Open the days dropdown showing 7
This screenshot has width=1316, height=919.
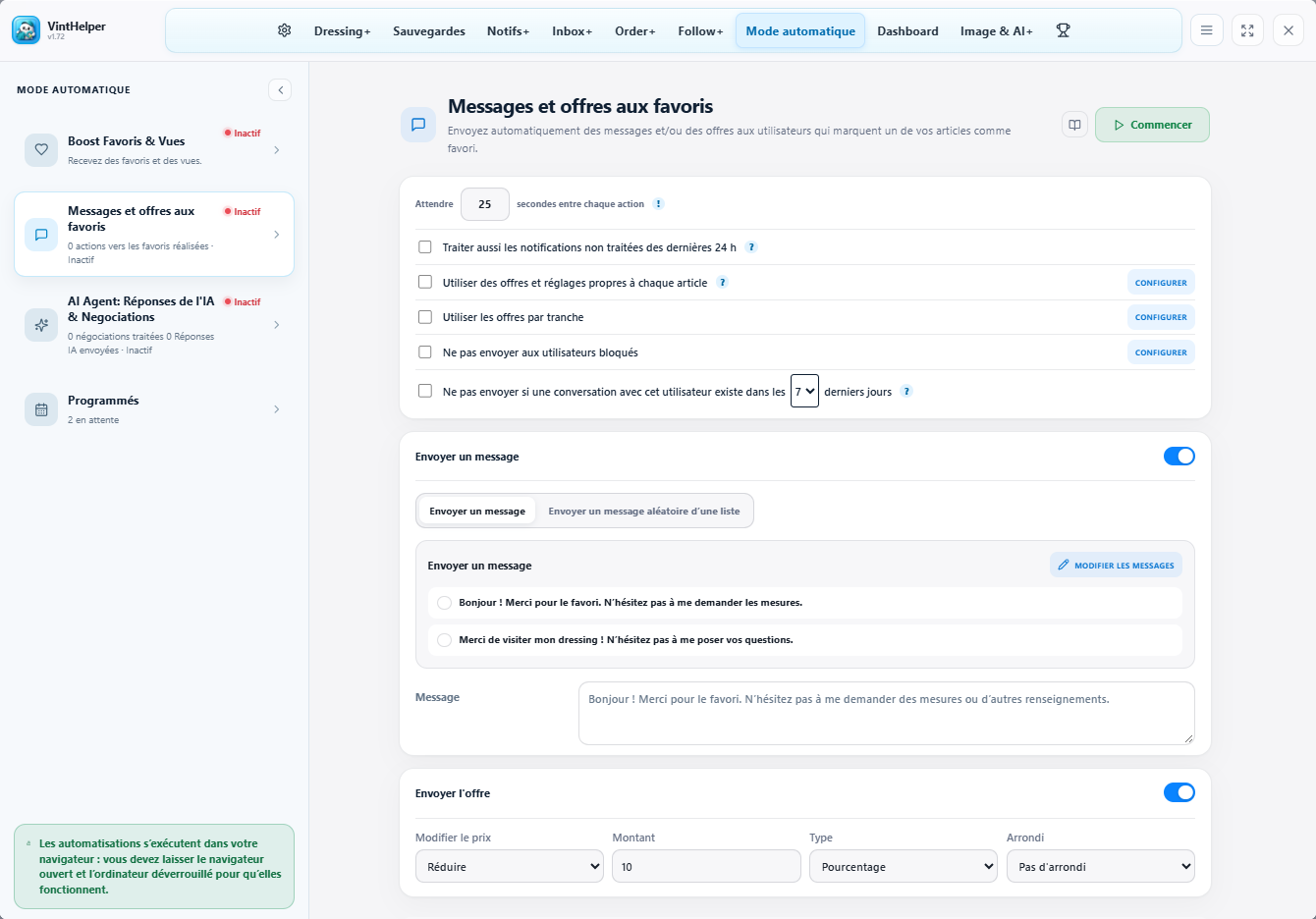coord(804,391)
